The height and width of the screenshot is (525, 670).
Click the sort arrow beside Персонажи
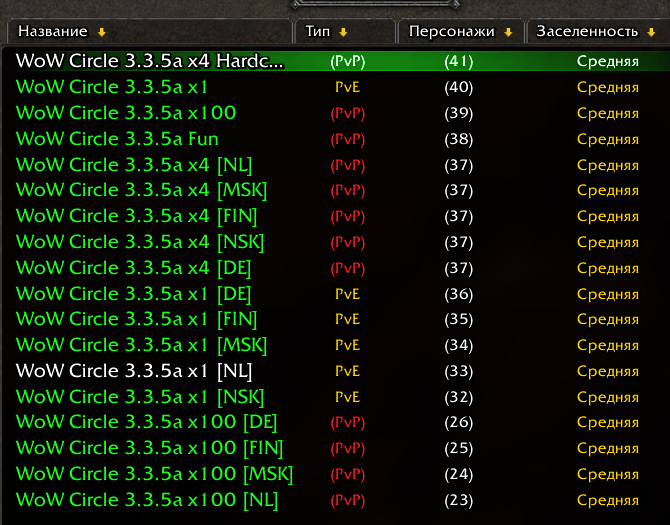click(x=508, y=32)
